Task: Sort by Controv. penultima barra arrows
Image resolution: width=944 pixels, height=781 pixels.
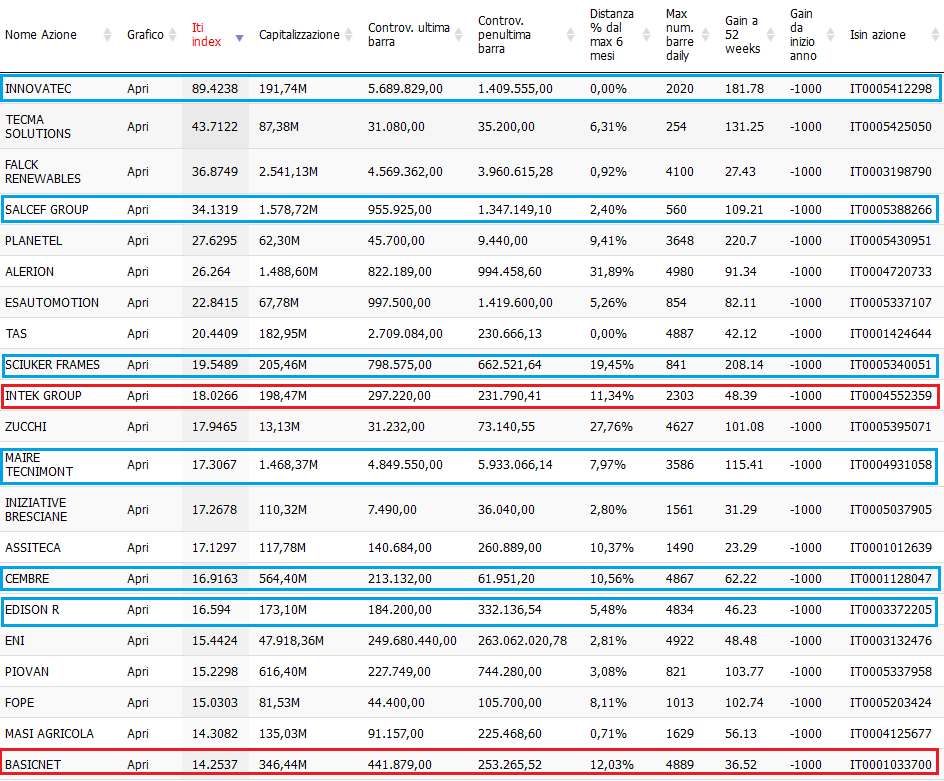Action: 570,35
